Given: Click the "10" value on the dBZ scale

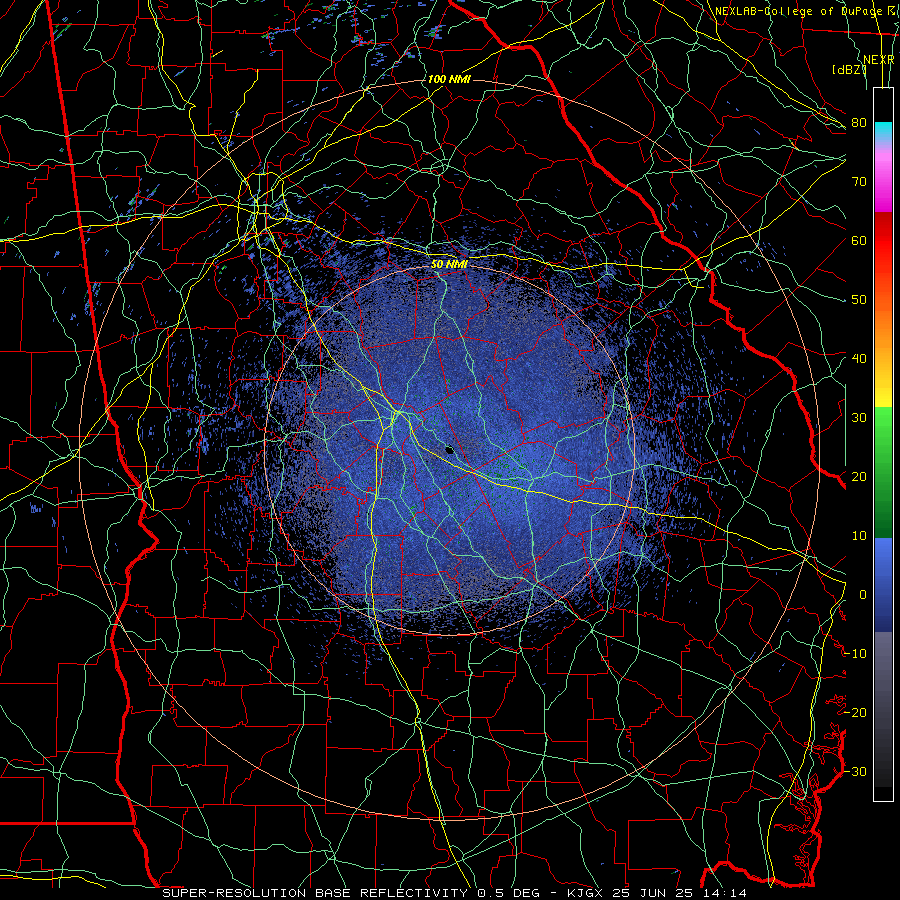Looking at the screenshot, I should point(859,536).
